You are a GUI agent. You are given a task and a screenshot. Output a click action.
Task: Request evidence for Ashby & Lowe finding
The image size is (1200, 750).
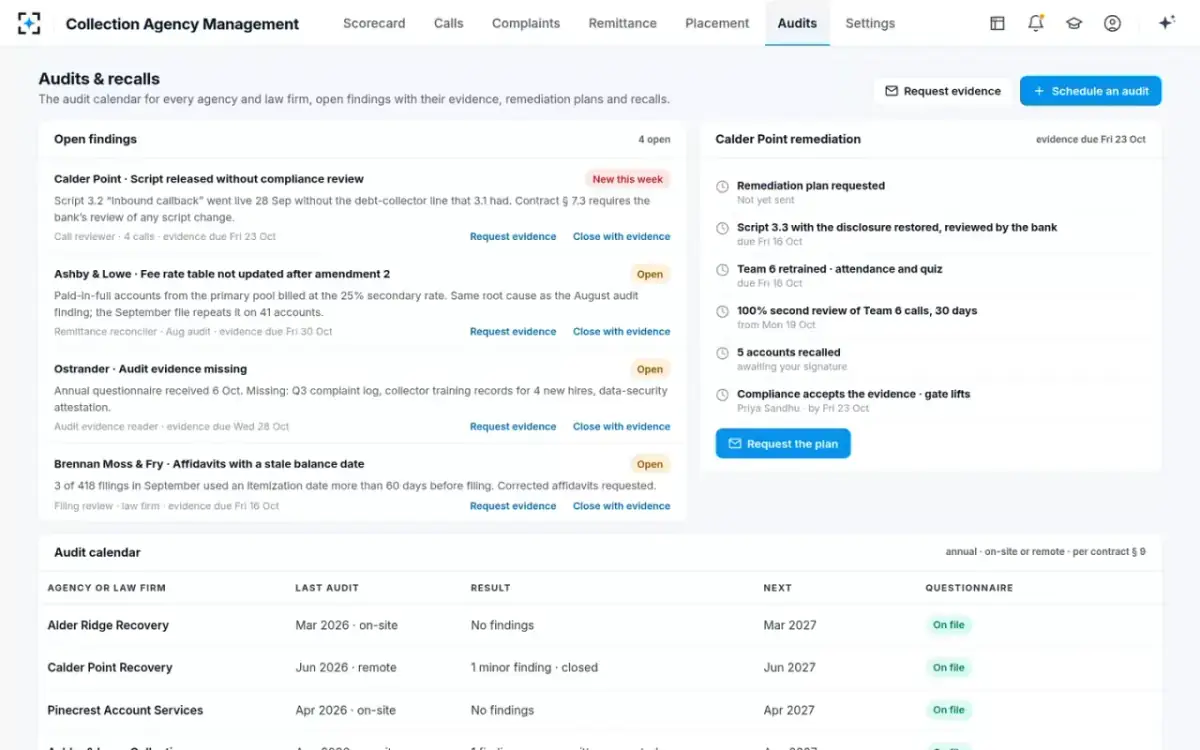coord(513,332)
